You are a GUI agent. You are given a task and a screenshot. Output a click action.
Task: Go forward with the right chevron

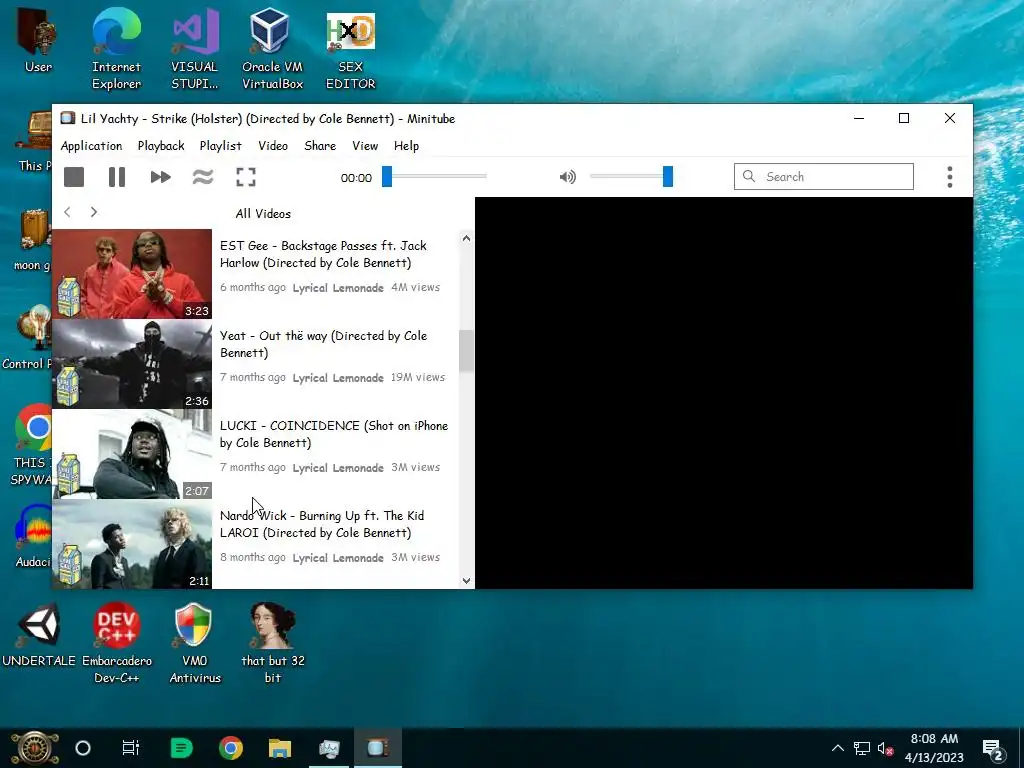click(x=94, y=212)
